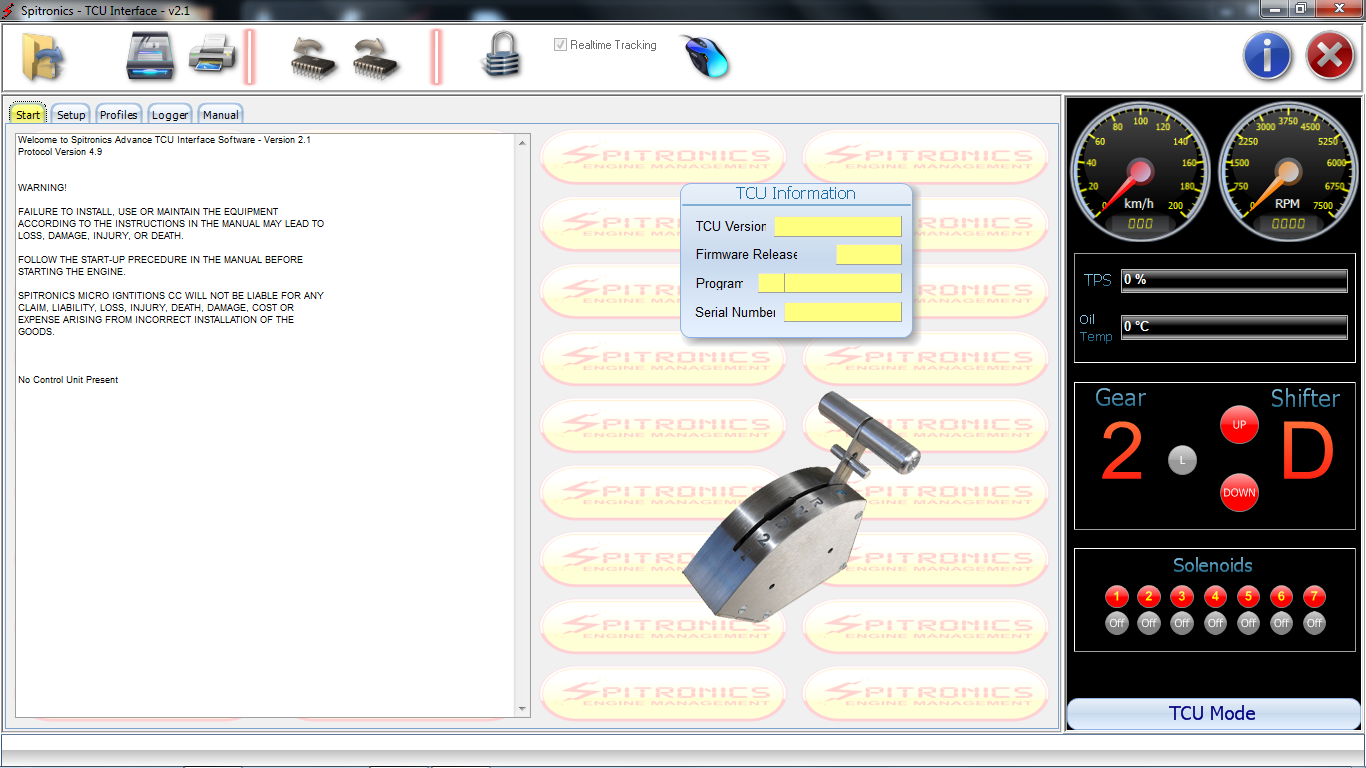Screen dimensions: 1366x768
Task: Click red solenoid 3 light
Action: [x=1182, y=597]
